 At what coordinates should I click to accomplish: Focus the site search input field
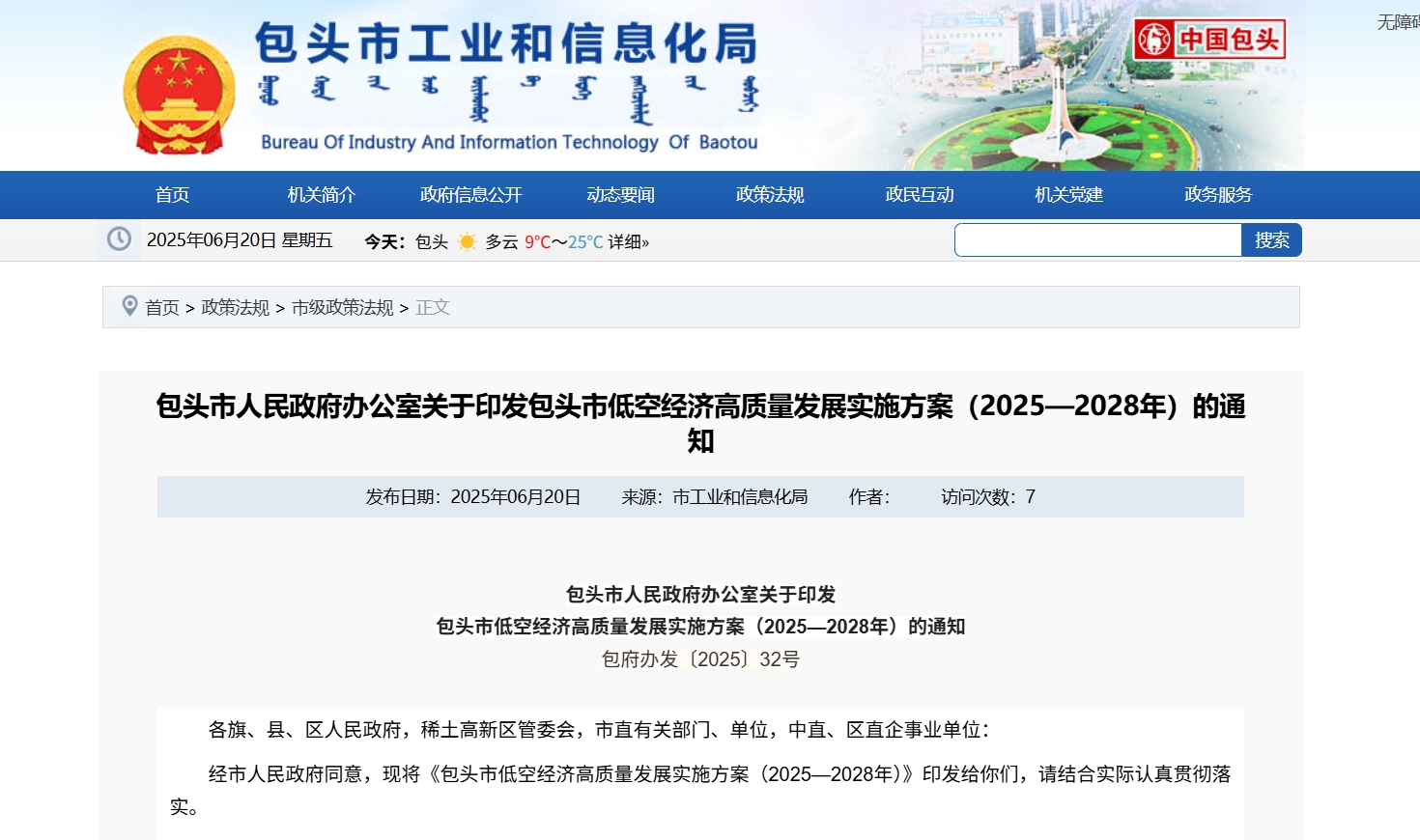(x=1097, y=240)
